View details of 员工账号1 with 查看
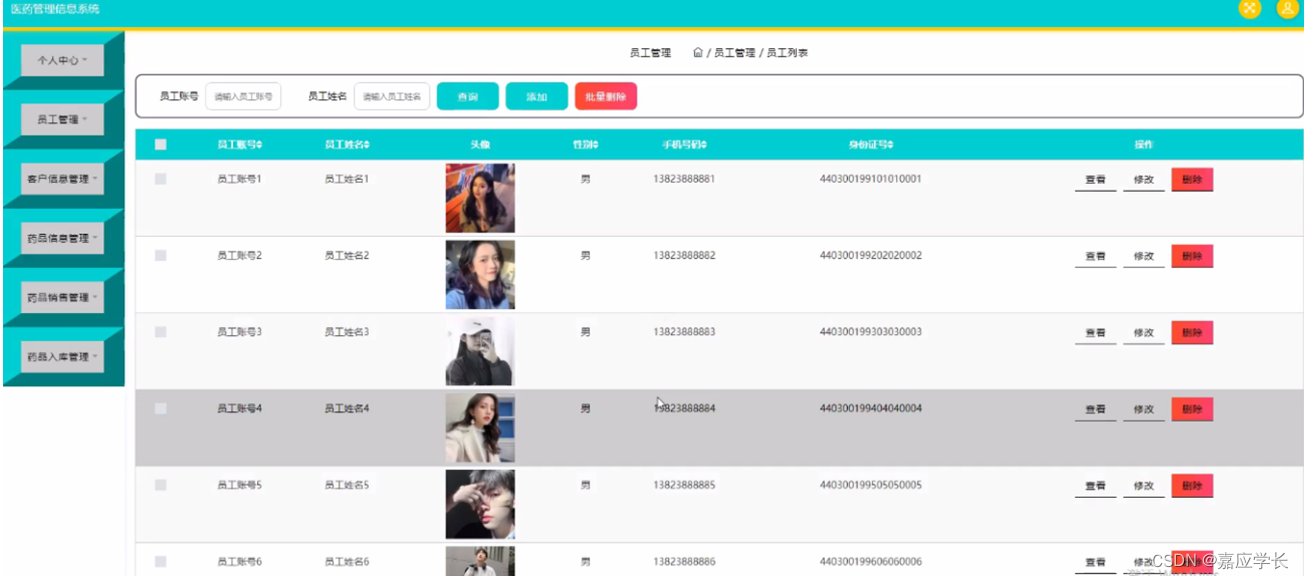1304x579 pixels. [x=1096, y=180]
